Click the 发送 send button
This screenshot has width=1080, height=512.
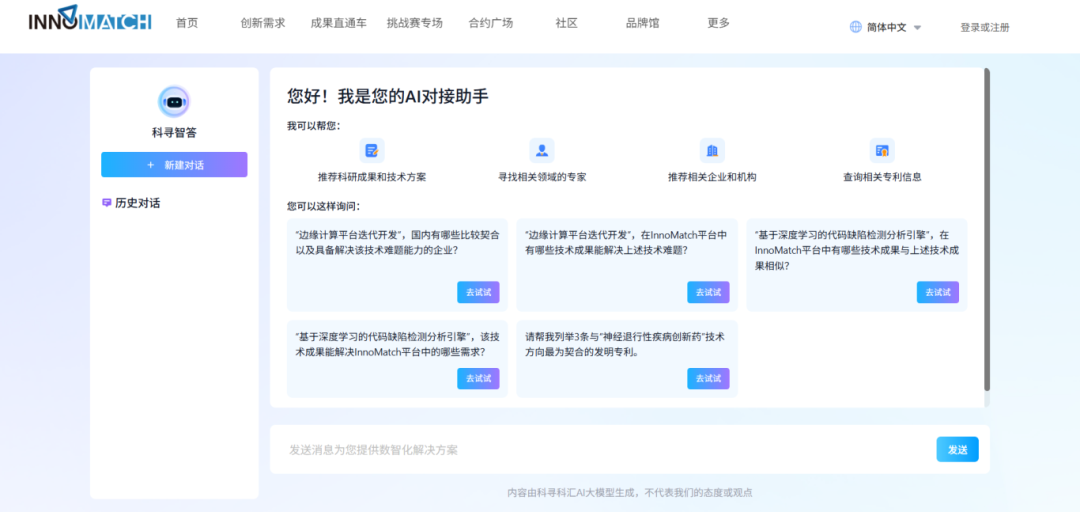click(957, 450)
